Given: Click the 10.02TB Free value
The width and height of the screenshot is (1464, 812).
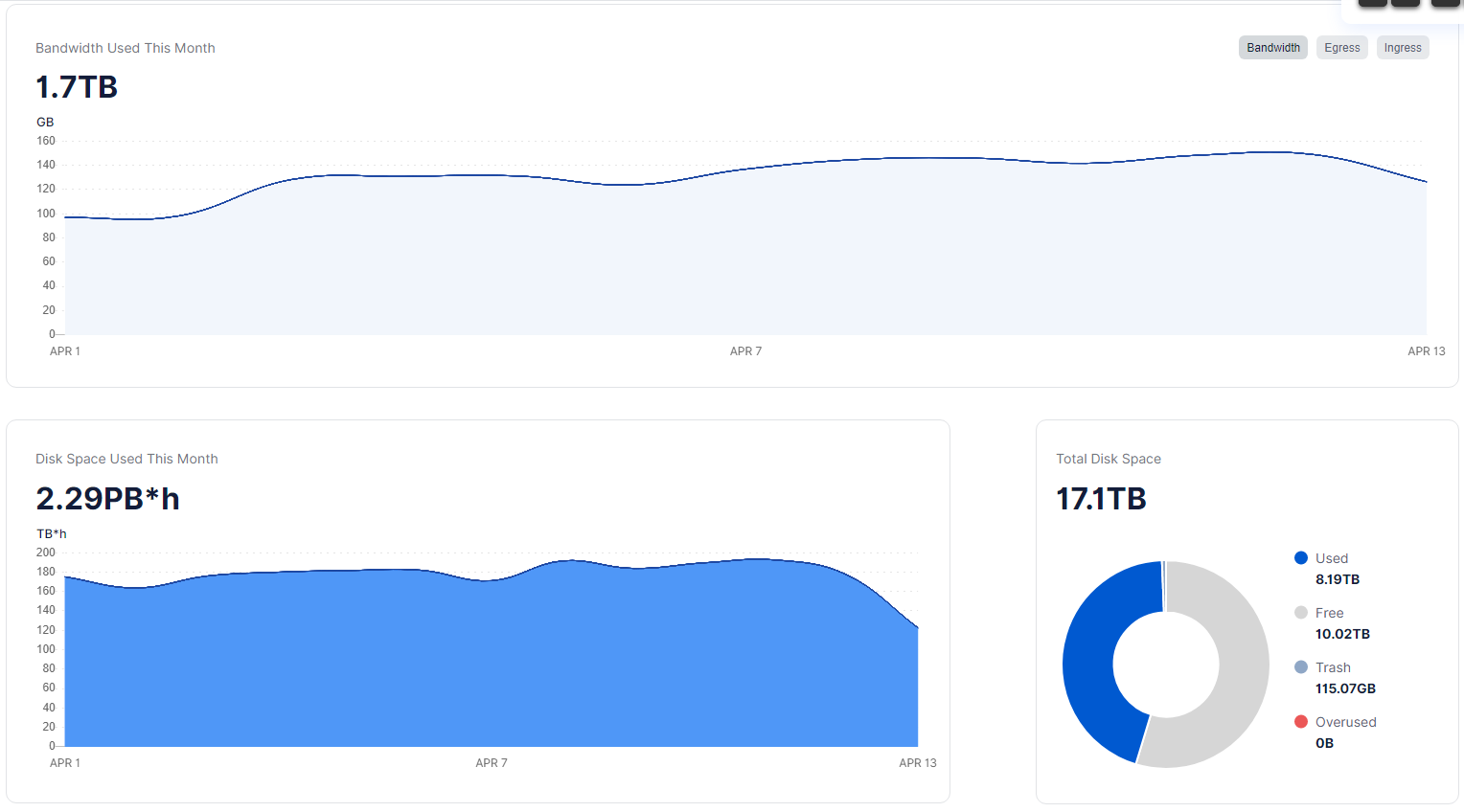Looking at the screenshot, I should tap(1342, 634).
